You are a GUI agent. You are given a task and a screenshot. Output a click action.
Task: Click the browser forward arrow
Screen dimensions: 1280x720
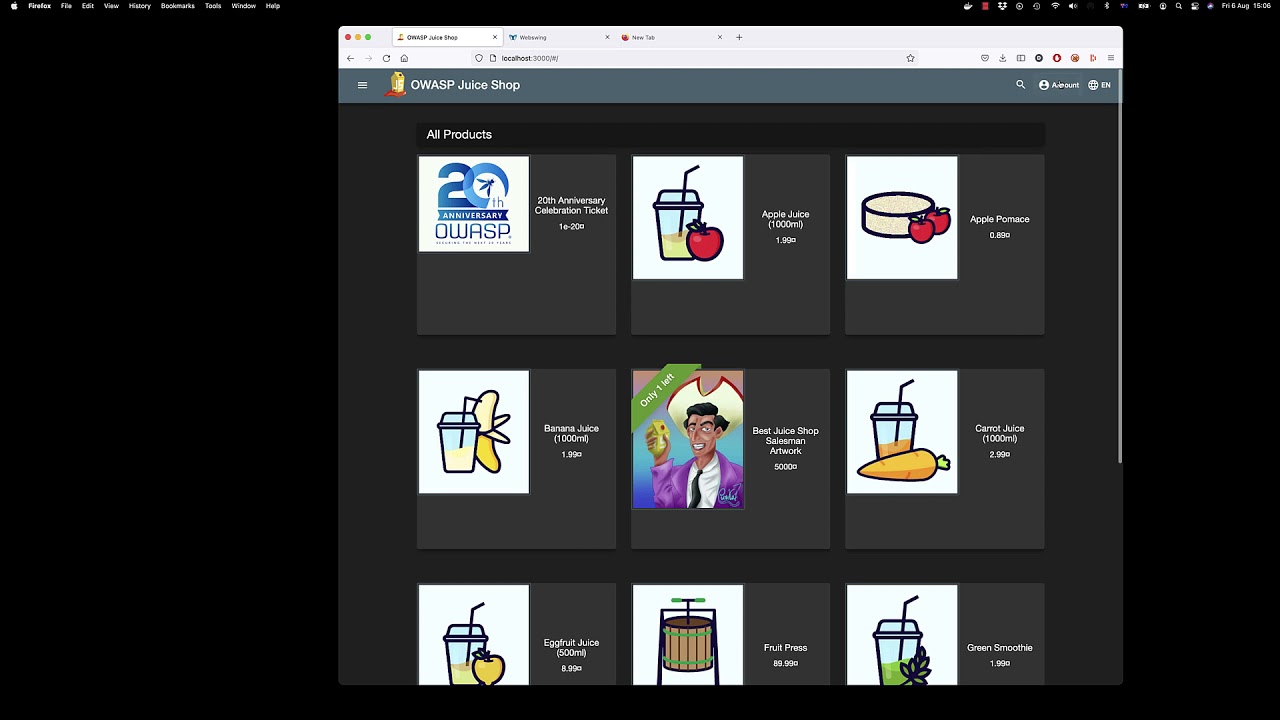coord(368,58)
